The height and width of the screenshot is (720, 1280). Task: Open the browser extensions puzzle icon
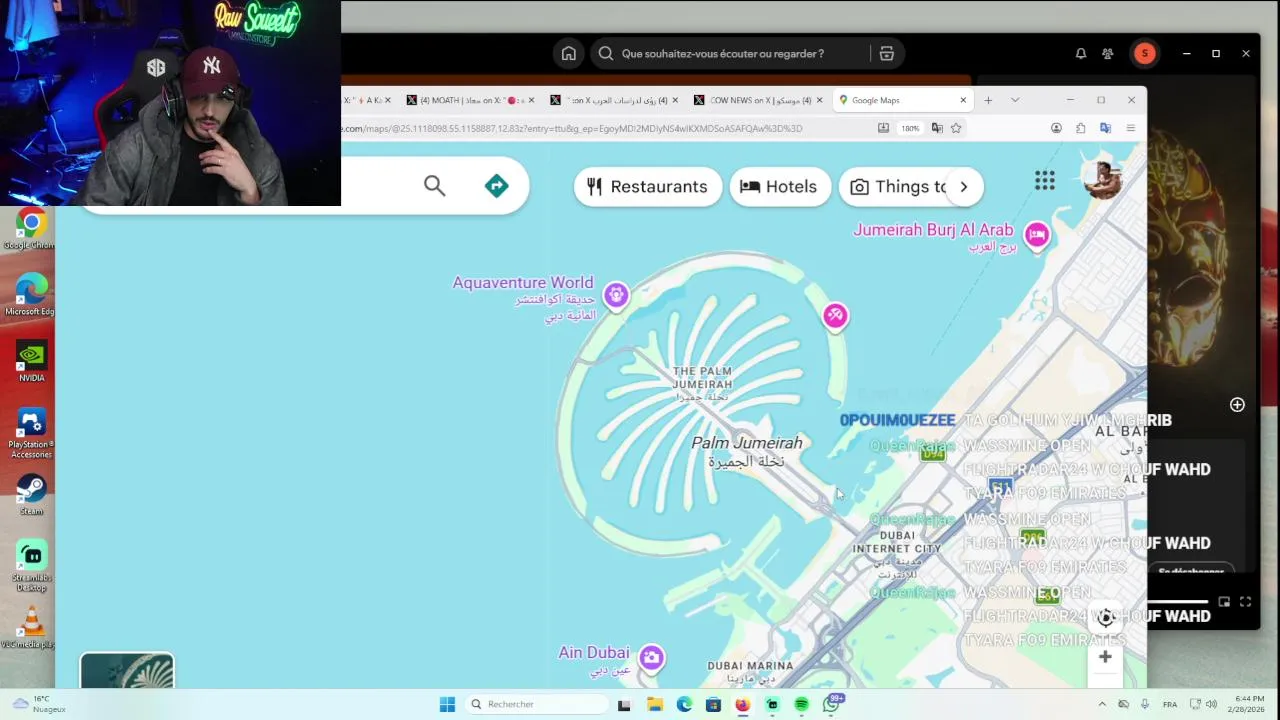click(x=1081, y=128)
